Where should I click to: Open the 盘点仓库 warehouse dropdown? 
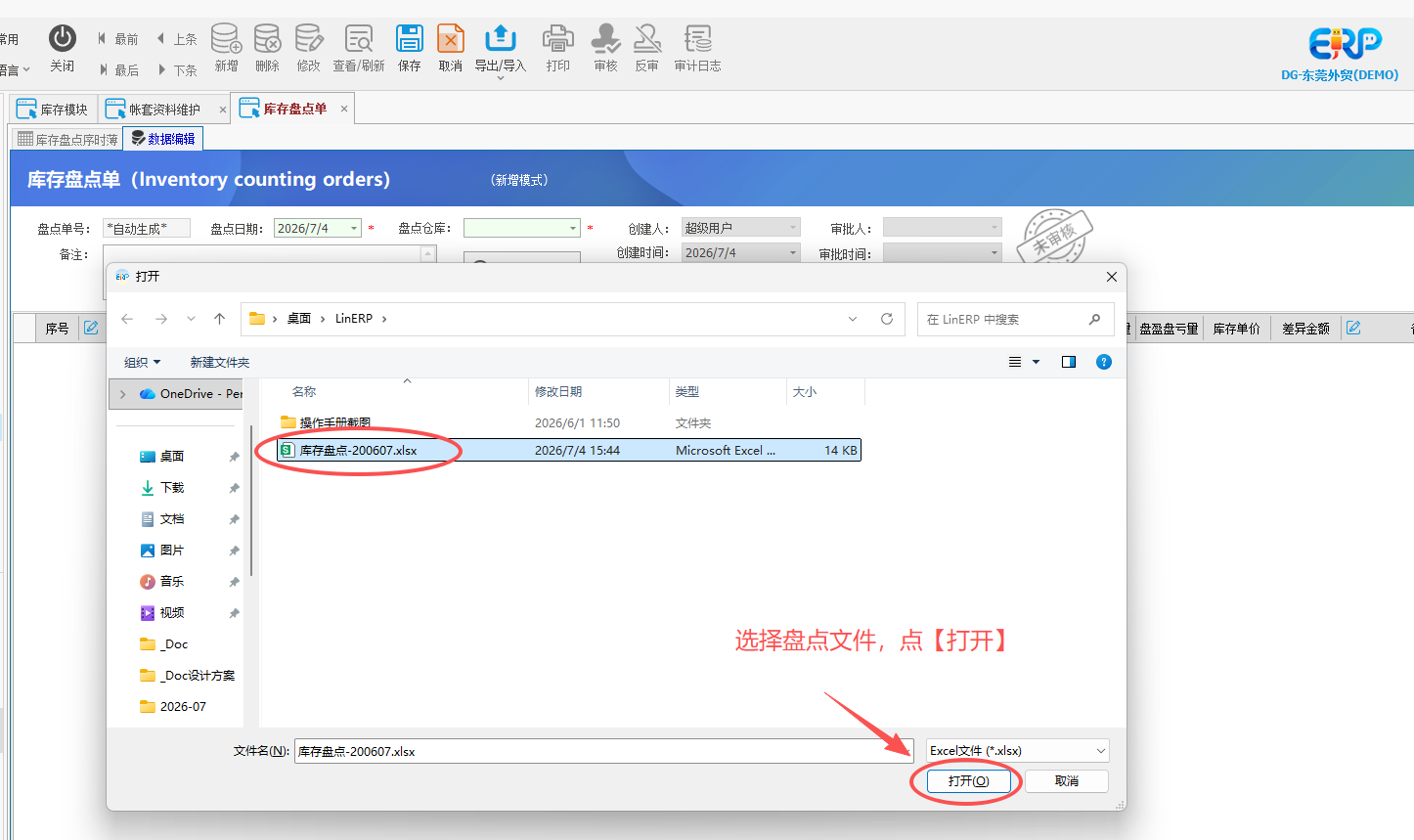pos(573,228)
